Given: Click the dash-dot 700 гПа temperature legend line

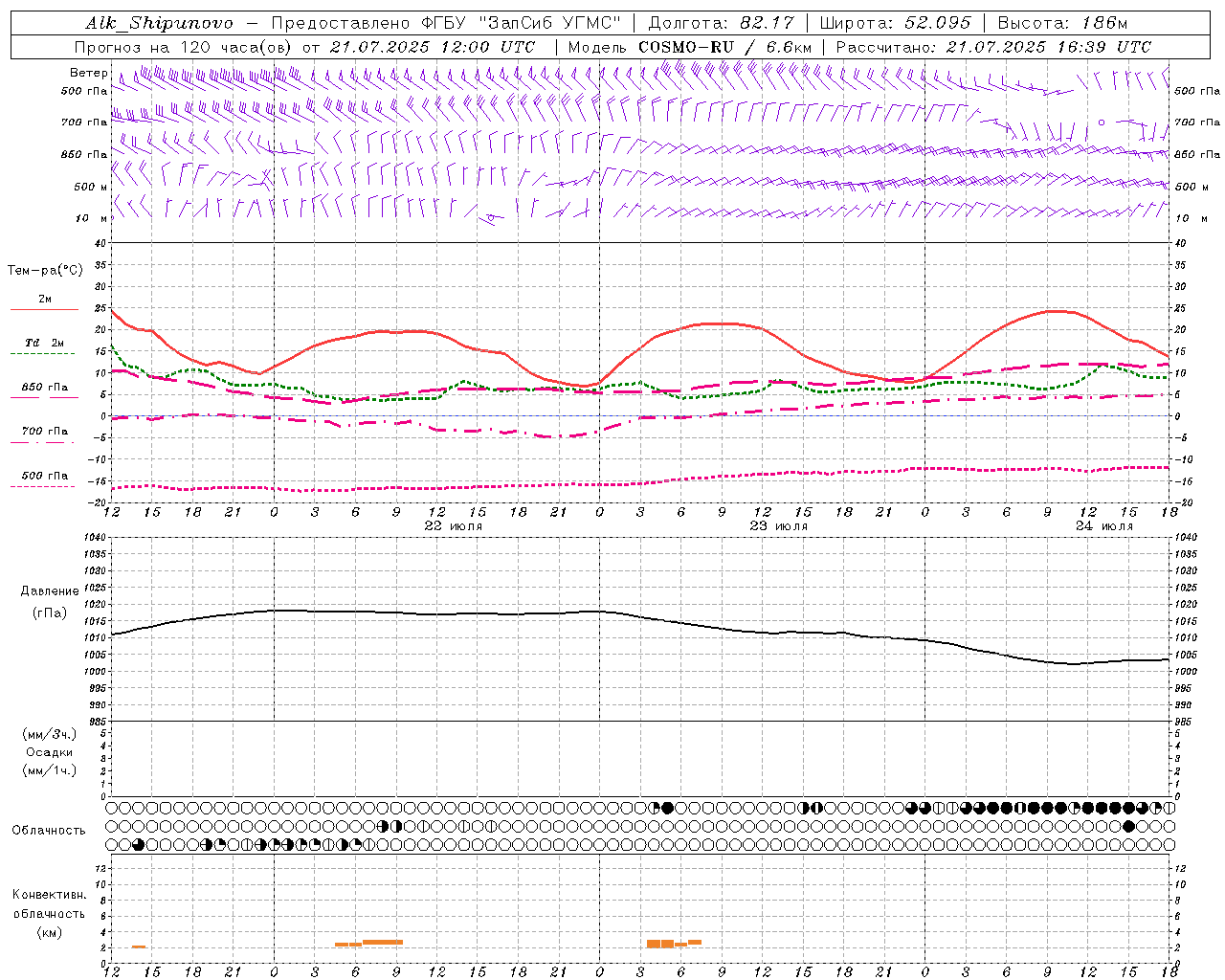Looking at the screenshot, I should 44,443.
